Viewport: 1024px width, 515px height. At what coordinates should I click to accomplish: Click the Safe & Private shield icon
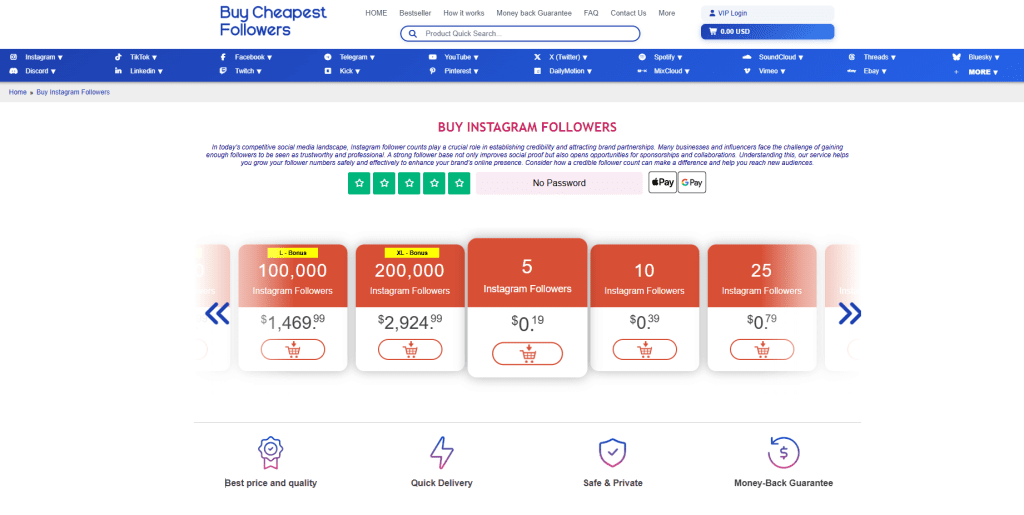(x=613, y=453)
